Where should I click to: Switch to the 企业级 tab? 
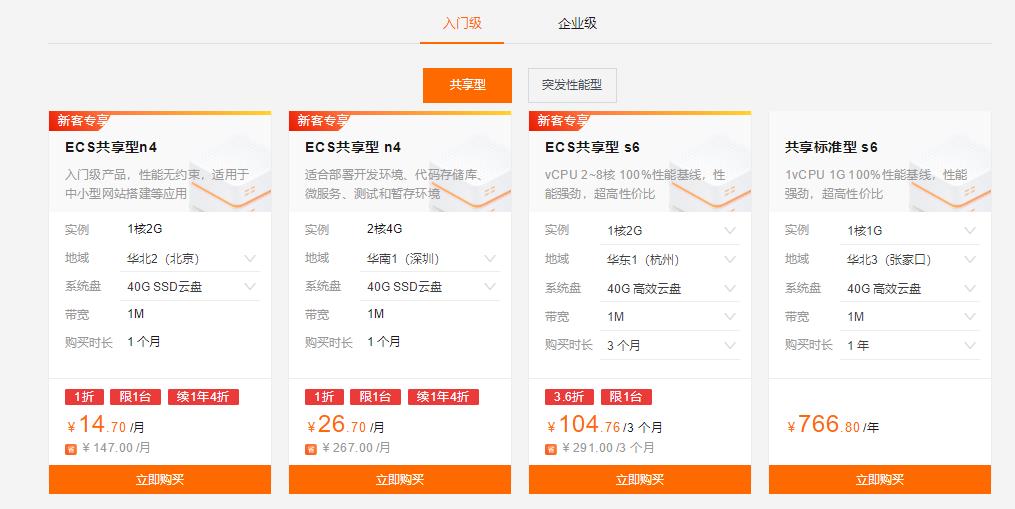(577, 23)
